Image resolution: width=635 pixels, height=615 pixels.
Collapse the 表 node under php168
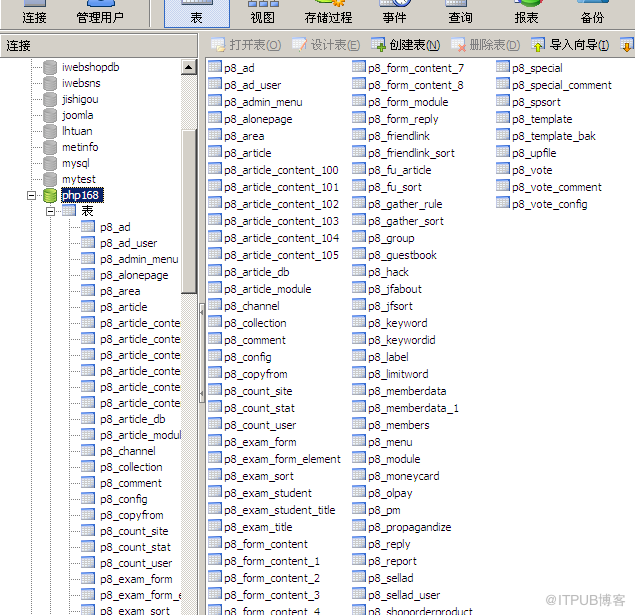click(51, 211)
